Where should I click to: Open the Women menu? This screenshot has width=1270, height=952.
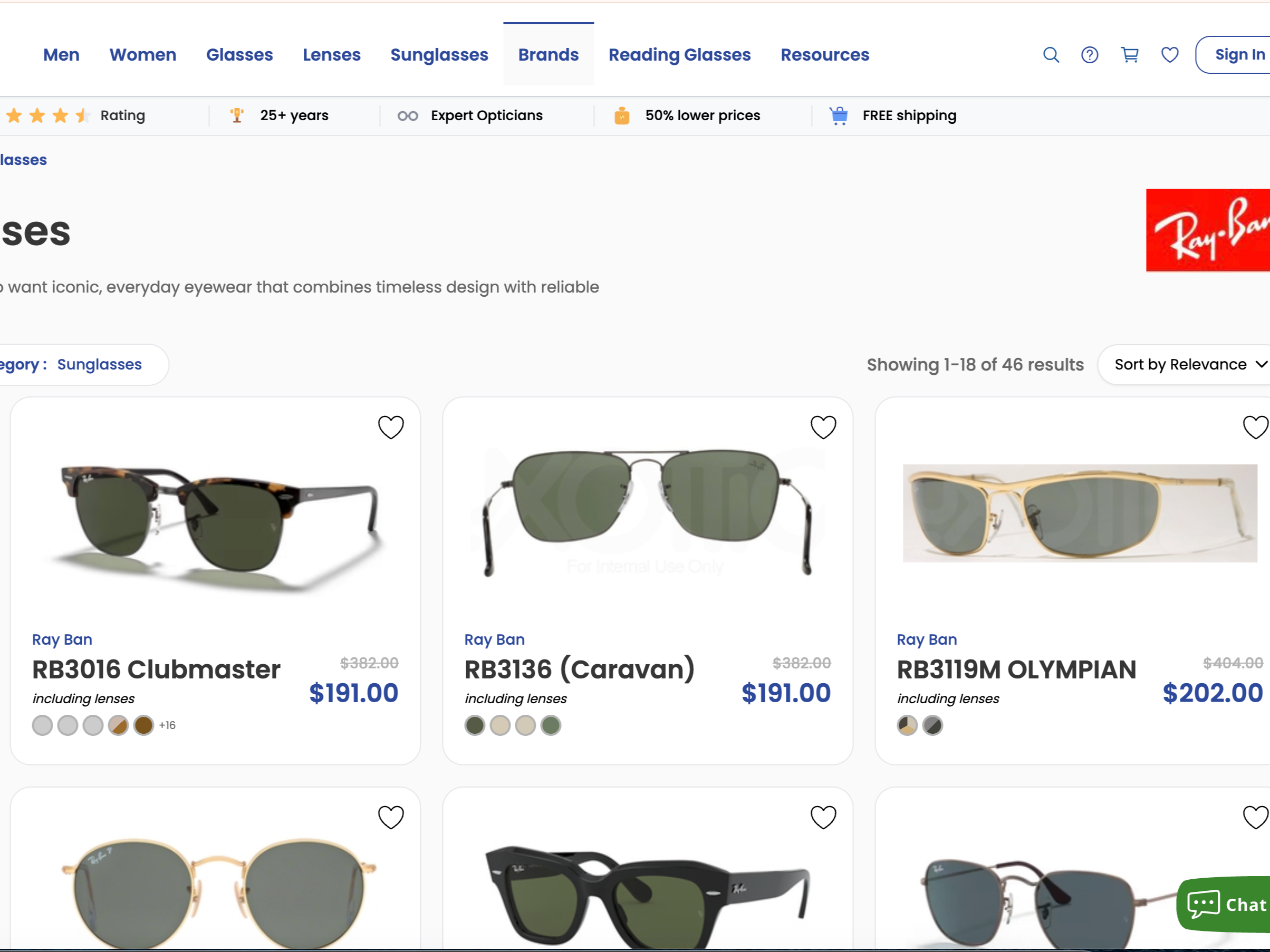click(143, 54)
